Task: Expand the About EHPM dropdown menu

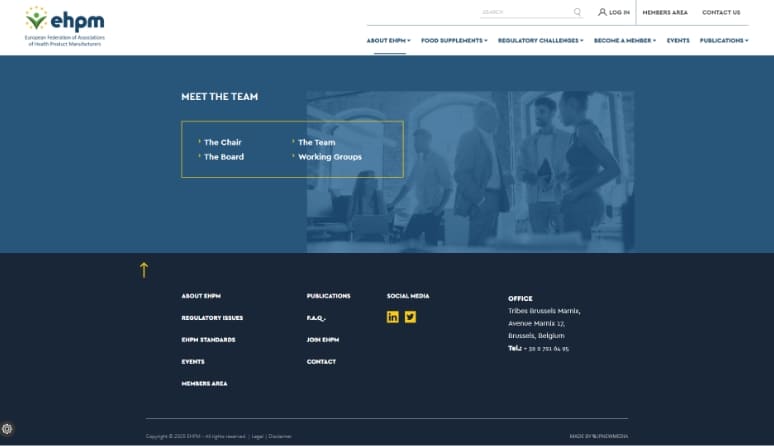Action: point(388,41)
